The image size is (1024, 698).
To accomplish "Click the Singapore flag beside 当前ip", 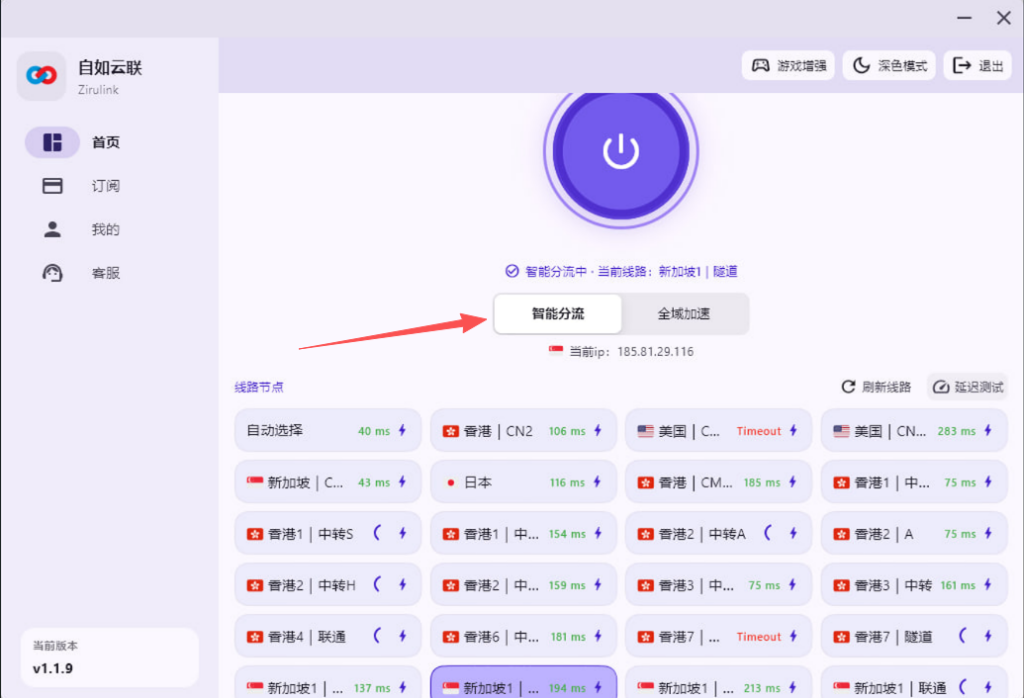I will pyautogui.click(x=556, y=351).
